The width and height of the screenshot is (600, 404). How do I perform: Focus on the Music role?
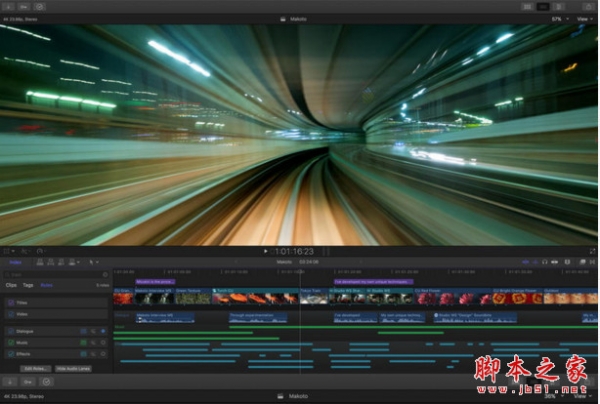click(103, 343)
